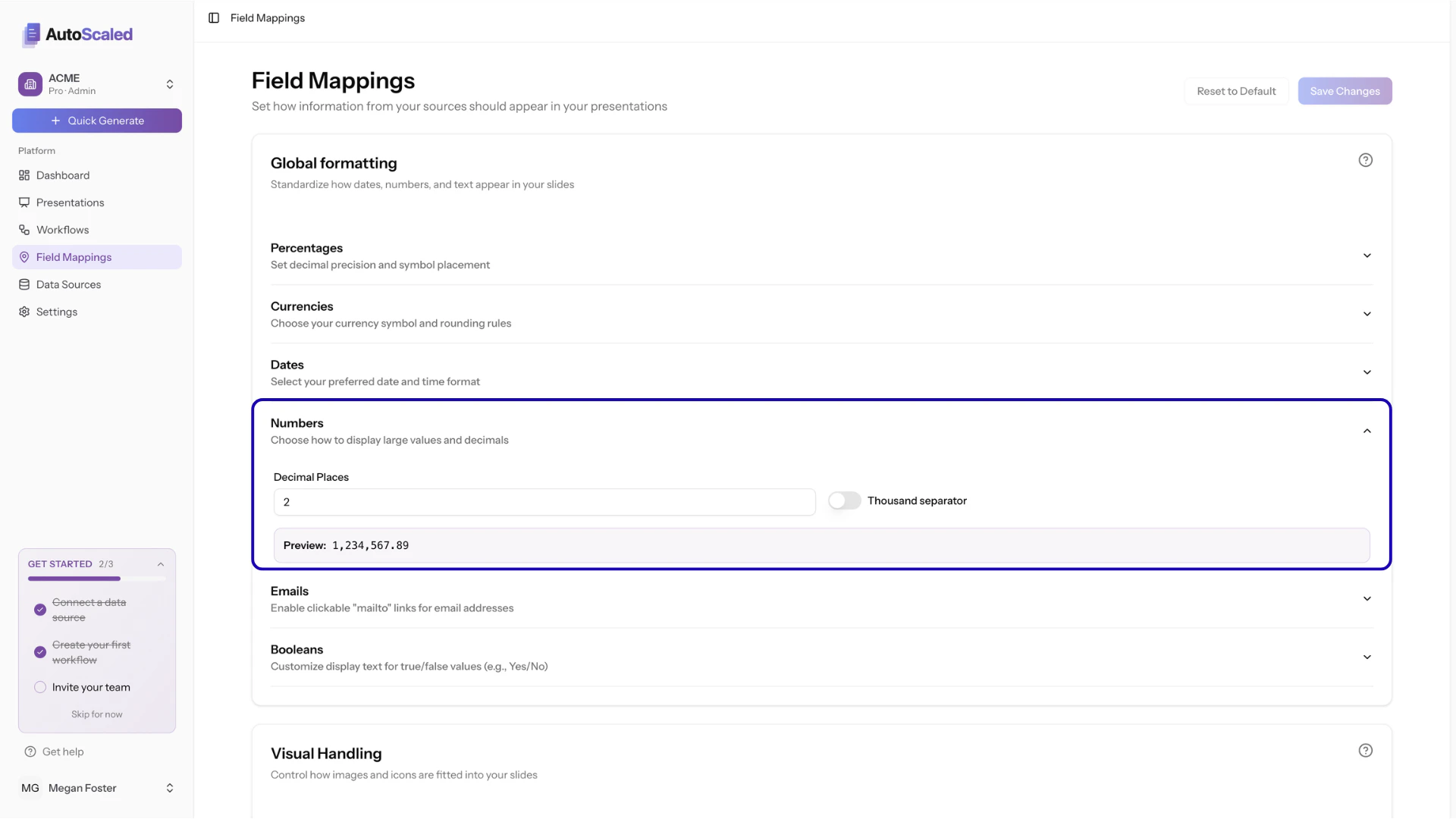The height and width of the screenshot is (819, 1456).
Task: Check the Invite your team step circle
Action: click(39, 687)
